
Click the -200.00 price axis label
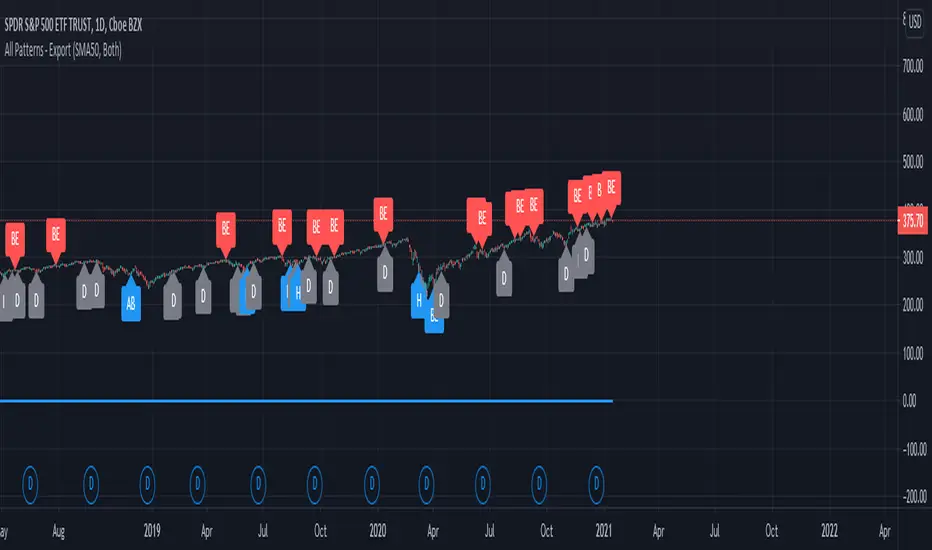click(914, 497)
